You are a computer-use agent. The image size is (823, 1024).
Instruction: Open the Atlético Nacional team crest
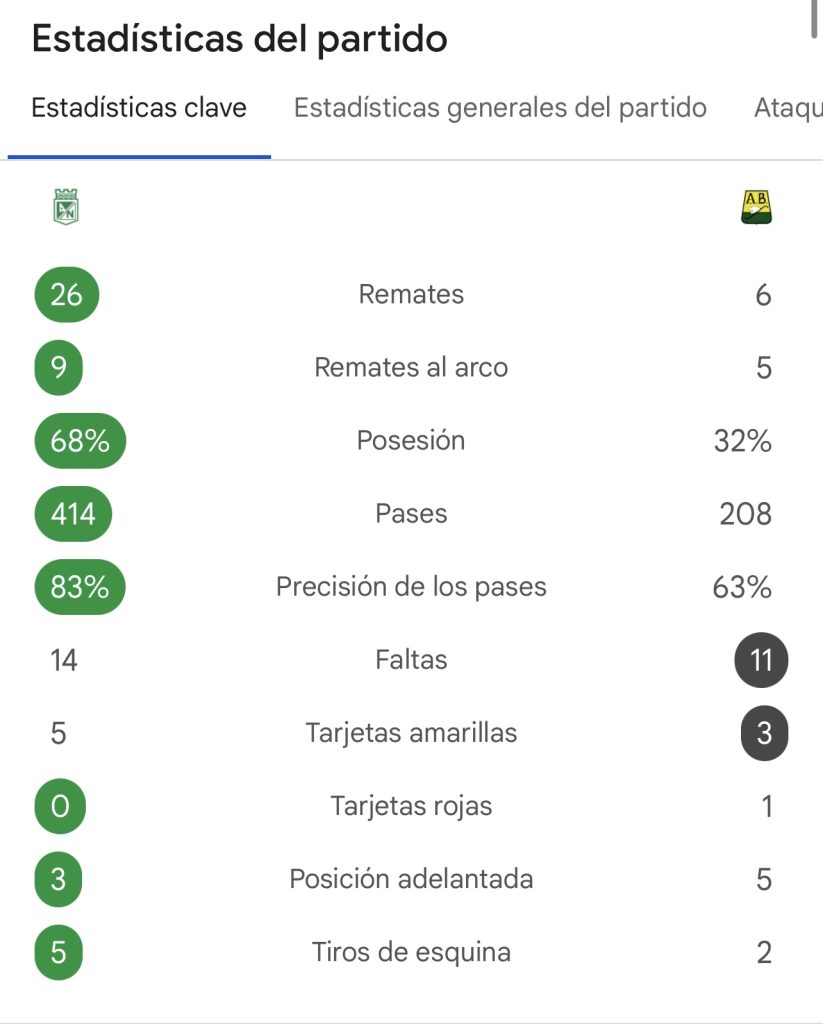pyautogui.click(x=66, y=207)
